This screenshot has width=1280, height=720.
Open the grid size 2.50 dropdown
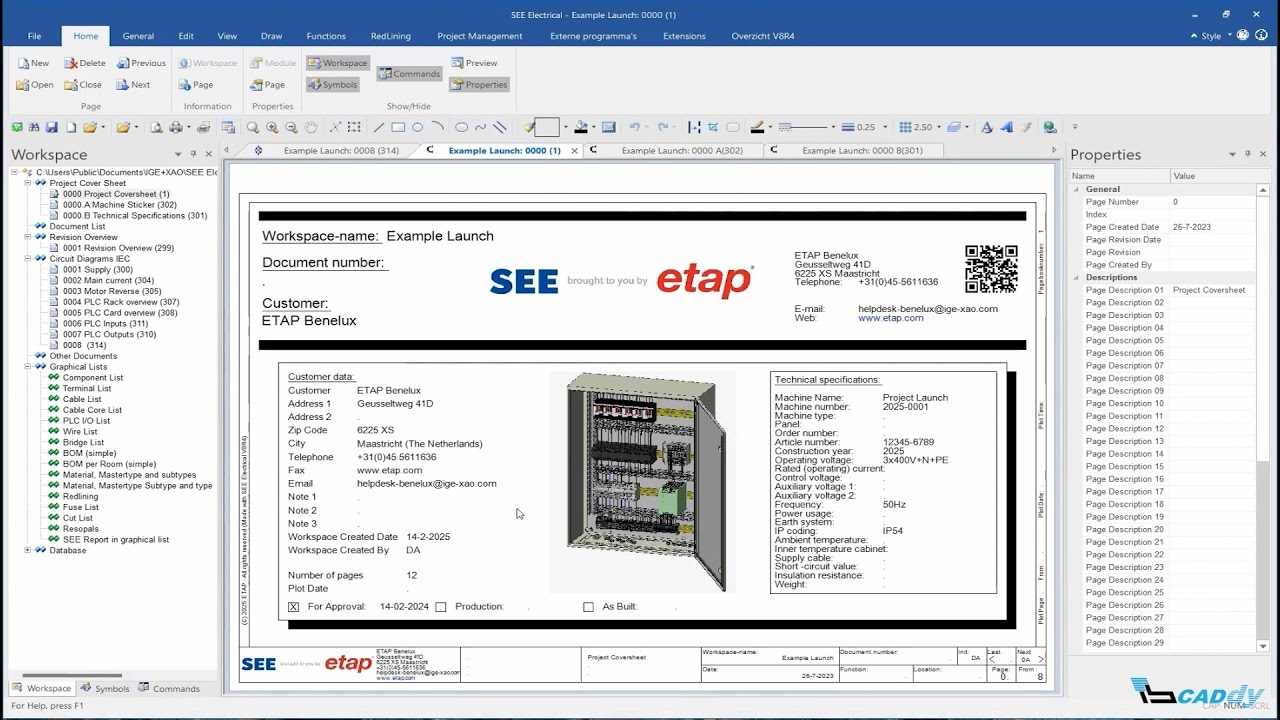pyautogui.click(x=941, y=127)
